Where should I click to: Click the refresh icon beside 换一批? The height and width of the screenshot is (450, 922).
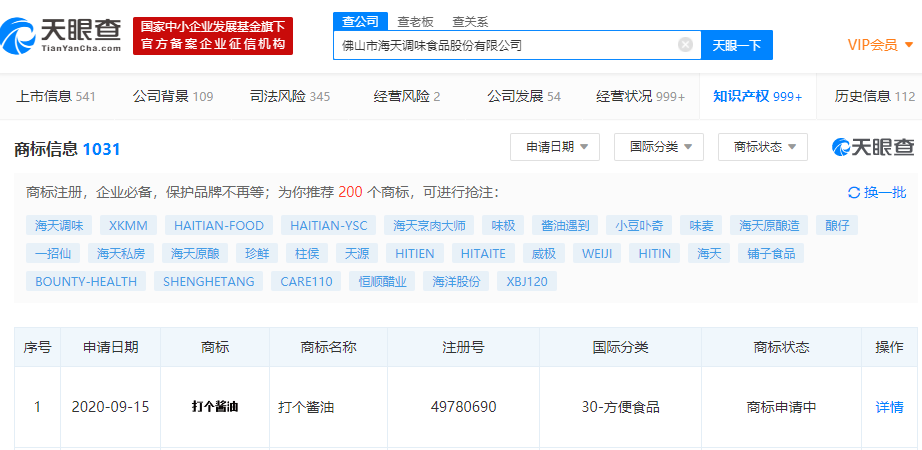pyautogui.click(x=854, y=192)
